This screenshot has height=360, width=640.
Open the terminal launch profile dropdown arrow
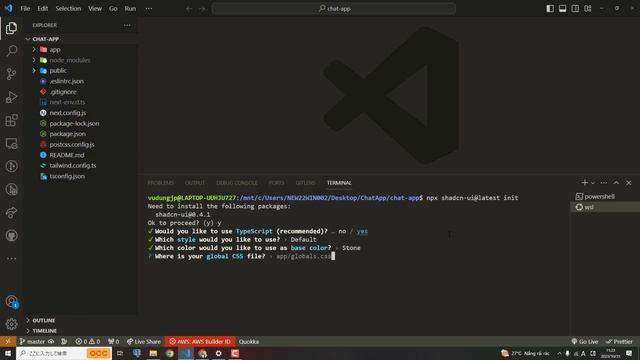tap(593, 183)
